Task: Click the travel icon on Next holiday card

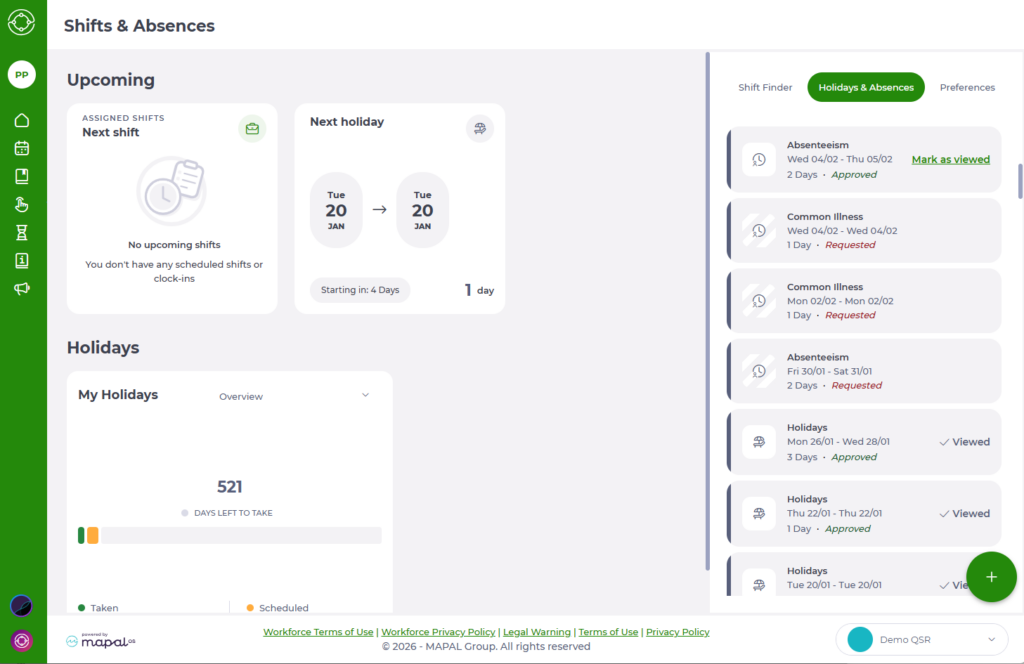Action: pos(480,128)
